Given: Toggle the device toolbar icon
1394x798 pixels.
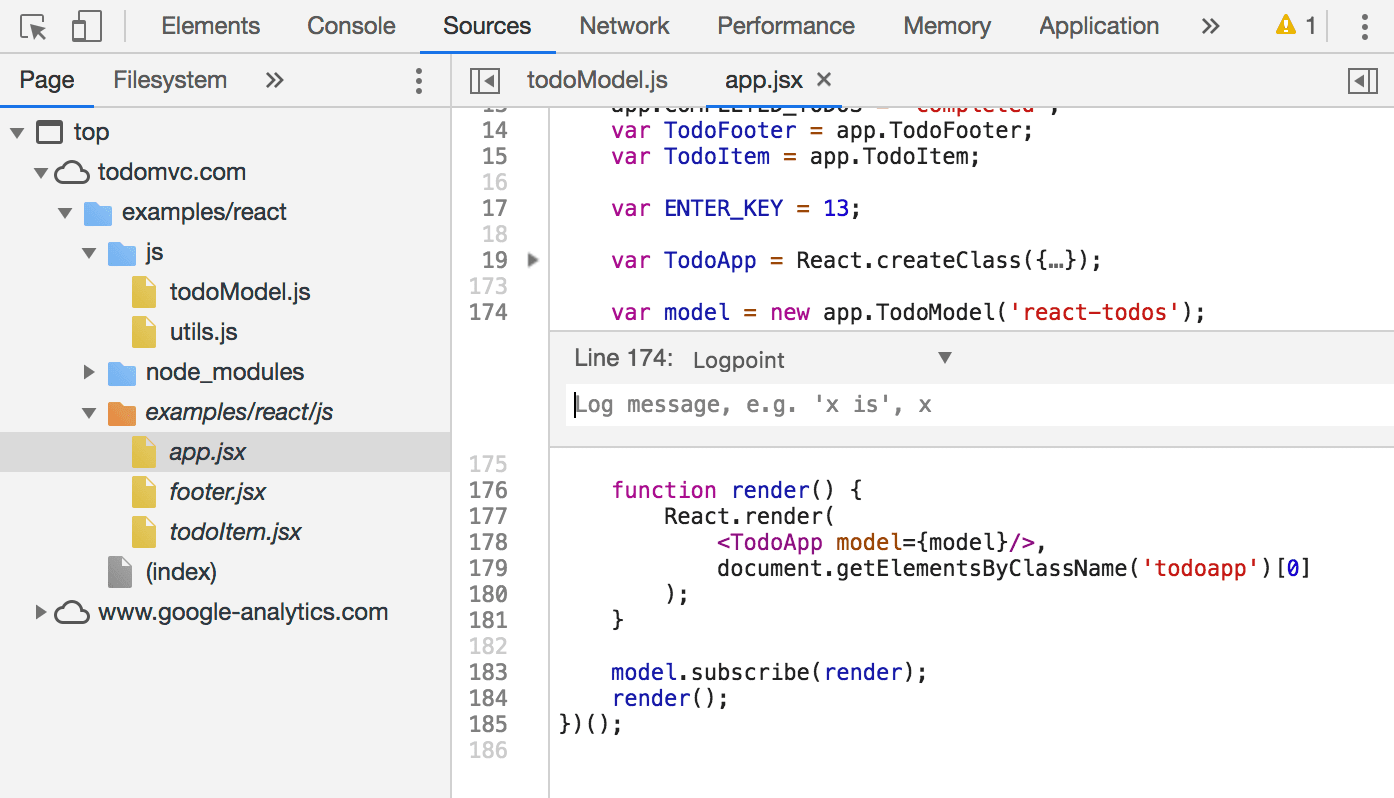Looking at the screenshot, I should tap(86, 25).
